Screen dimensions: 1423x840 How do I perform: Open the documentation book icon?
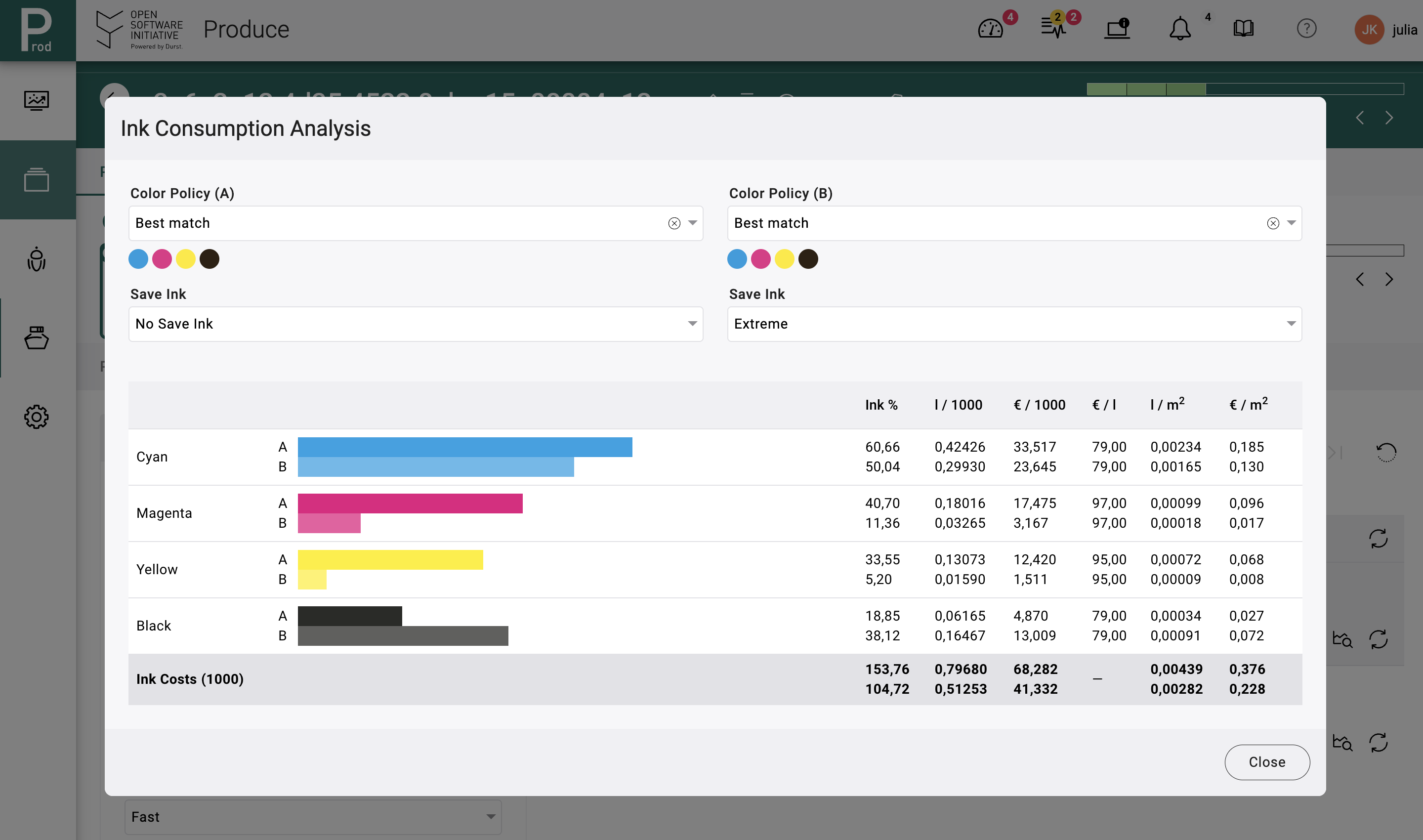pyautogui.click(x=1244, y=28)
